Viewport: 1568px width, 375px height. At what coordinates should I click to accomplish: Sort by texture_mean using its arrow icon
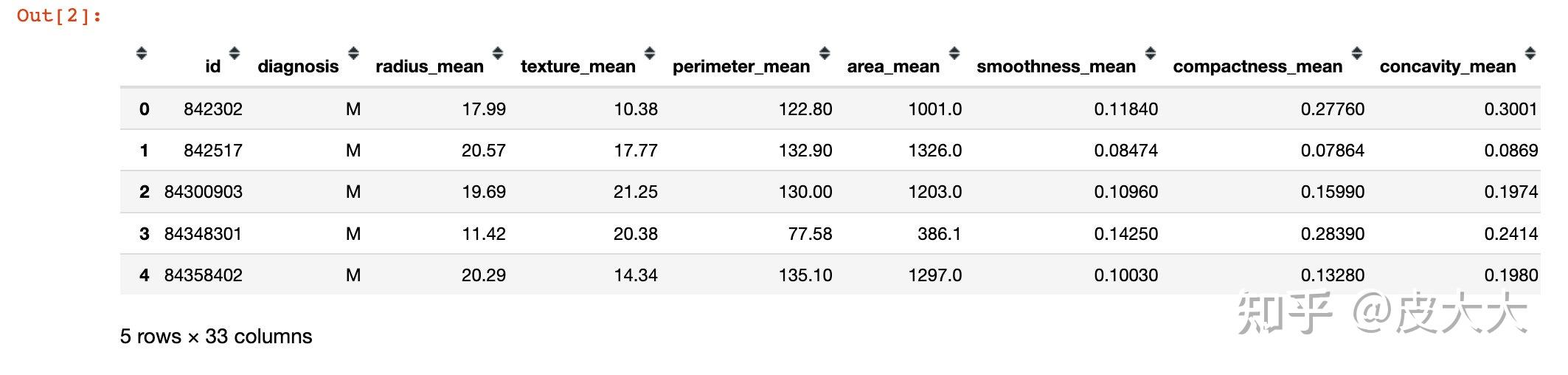(x=650, y=53)
